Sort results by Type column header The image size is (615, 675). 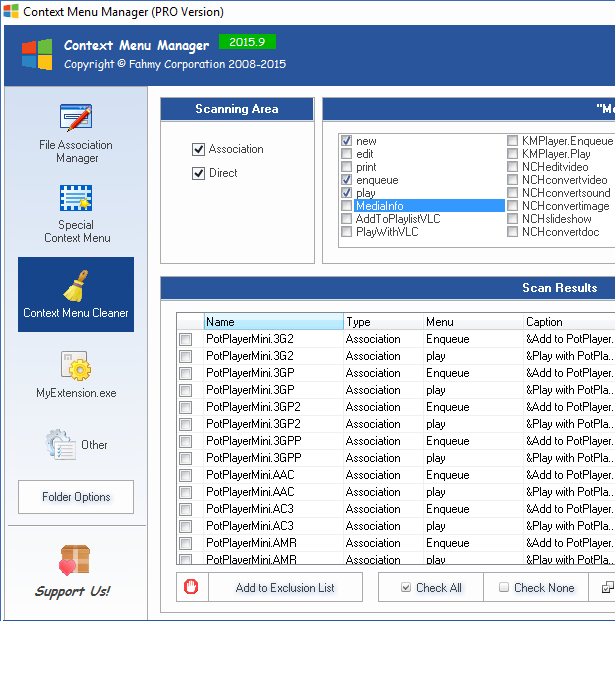[x=383, y=322]
